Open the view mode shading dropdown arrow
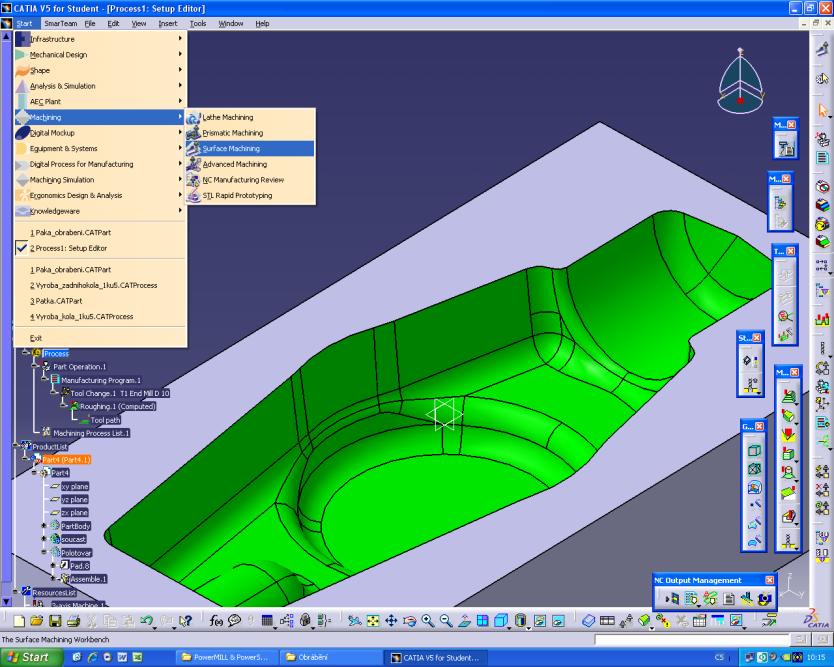 [x=529, y=628]
